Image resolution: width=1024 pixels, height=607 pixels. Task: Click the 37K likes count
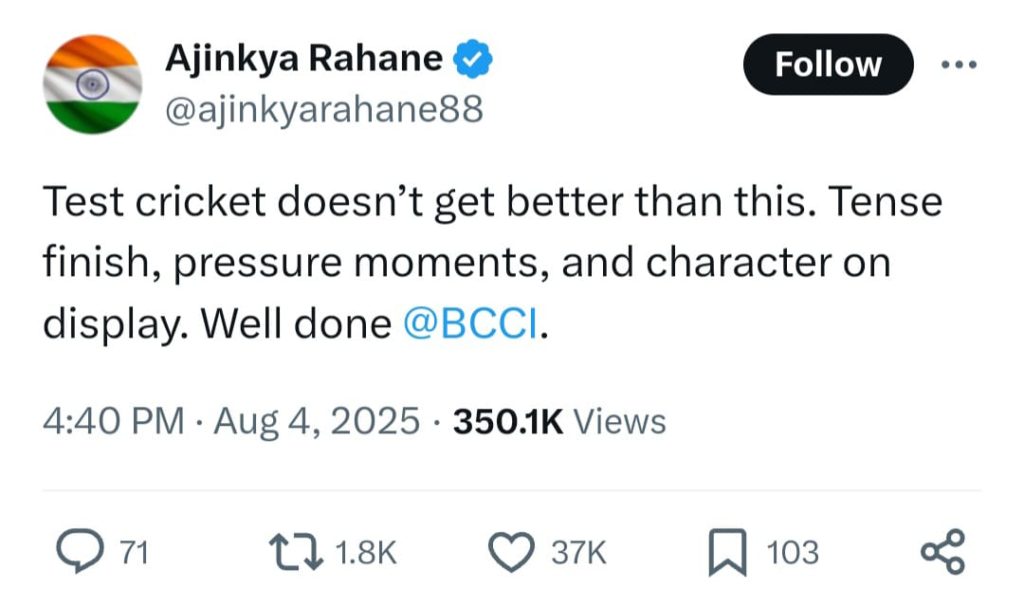tap(579, 553)
